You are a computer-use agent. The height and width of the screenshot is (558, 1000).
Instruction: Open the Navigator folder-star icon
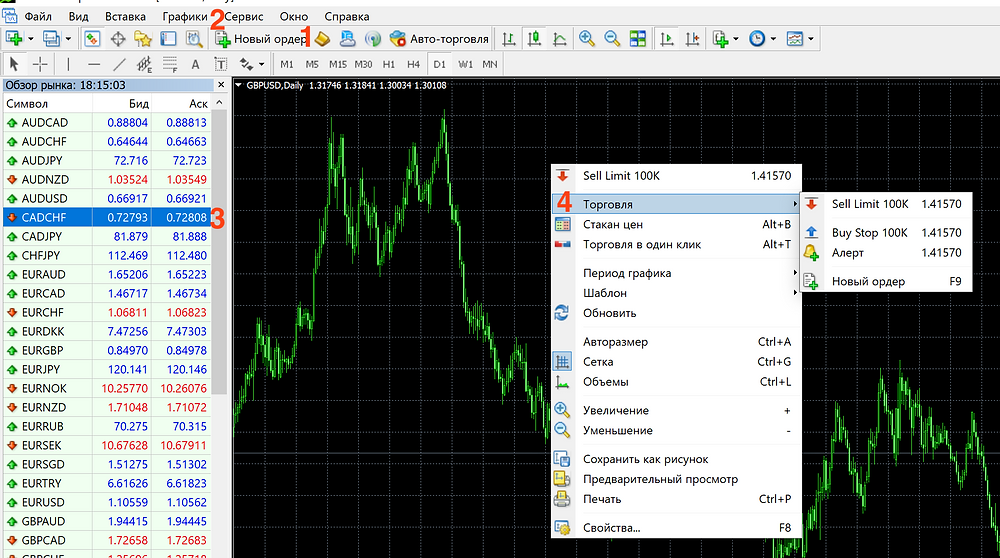pos(143,39)
